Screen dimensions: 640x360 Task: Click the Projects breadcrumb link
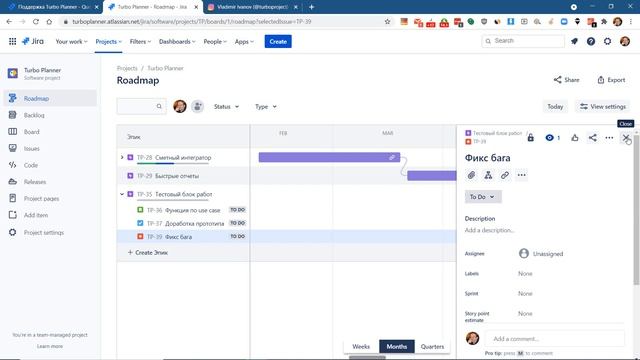coord(127,68)
